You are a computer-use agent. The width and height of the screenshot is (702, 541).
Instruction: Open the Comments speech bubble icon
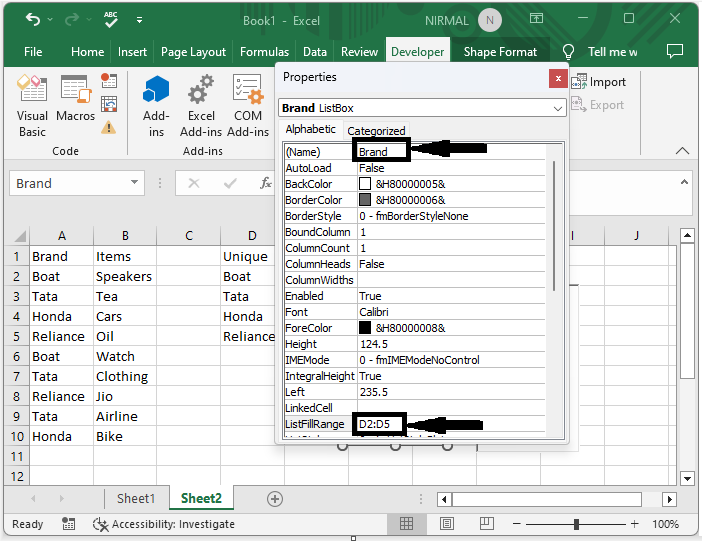tap(675, 52)
